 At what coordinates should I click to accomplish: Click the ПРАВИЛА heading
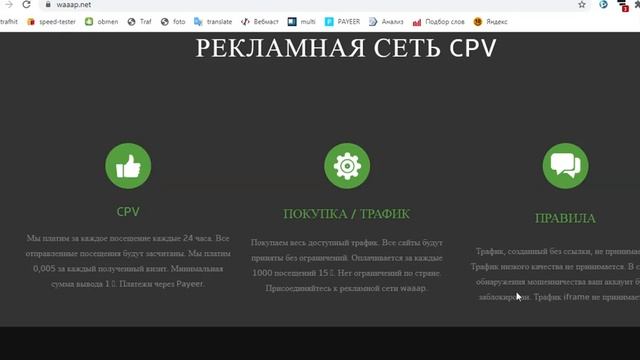pos(565,218)
